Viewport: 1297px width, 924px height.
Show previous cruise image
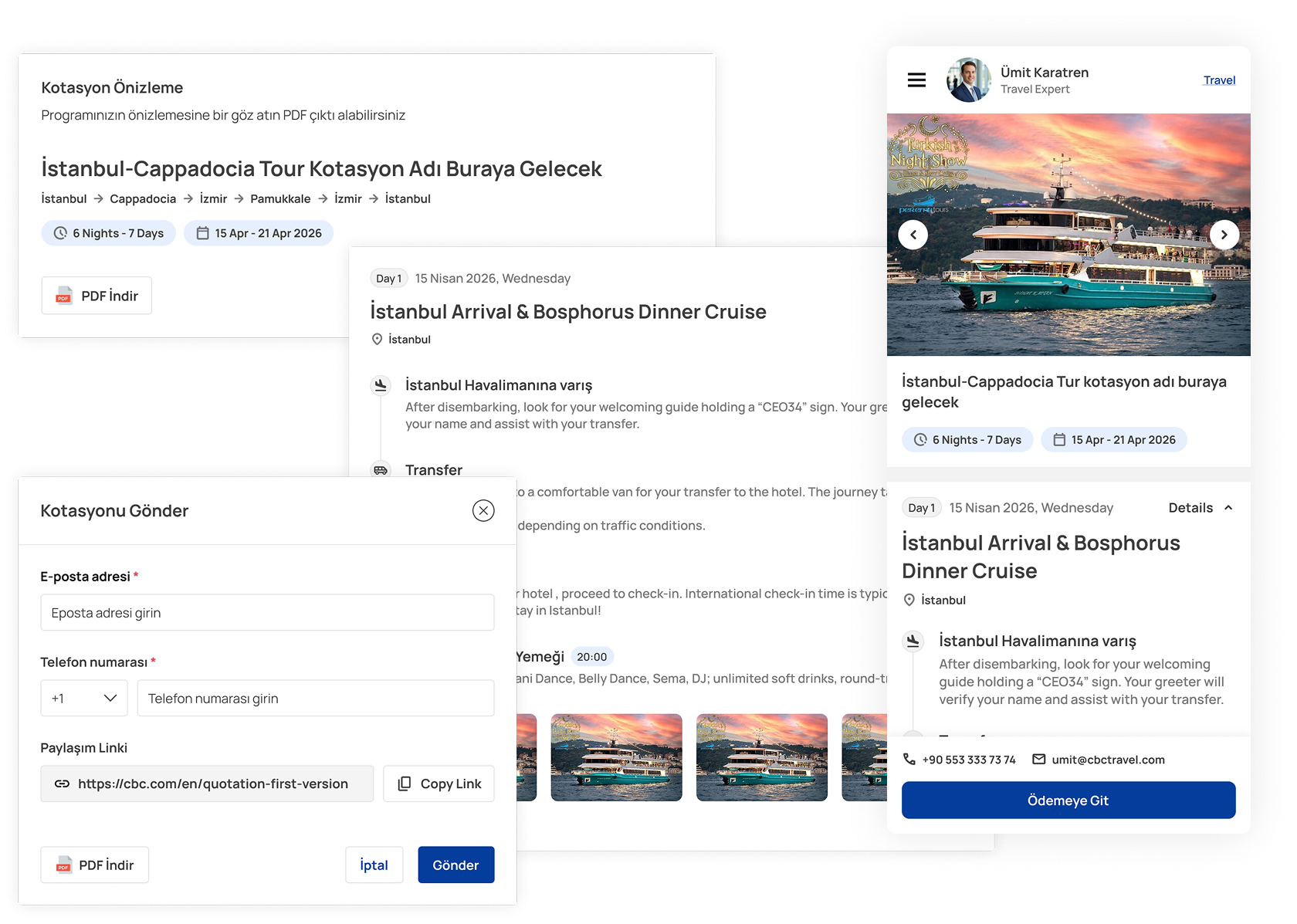[x=913, y=235]
